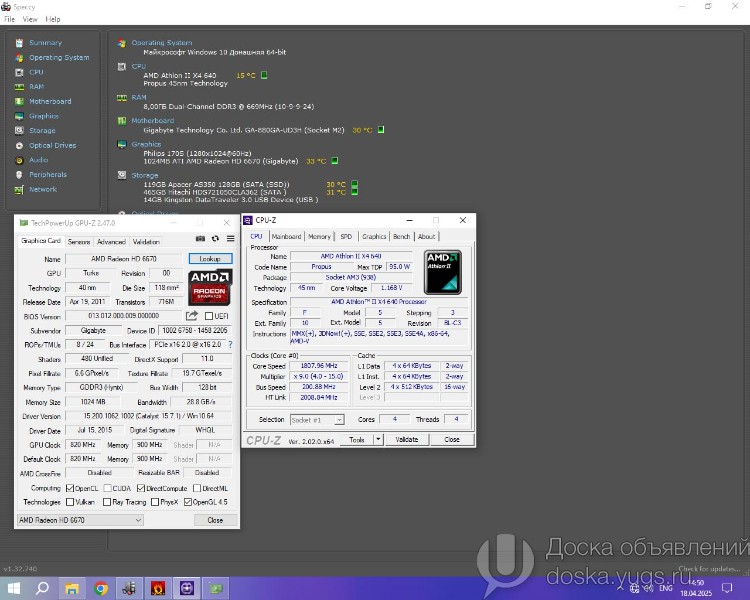
Task: Open the View menu in Speccy
Action: [x=30, y=20]
